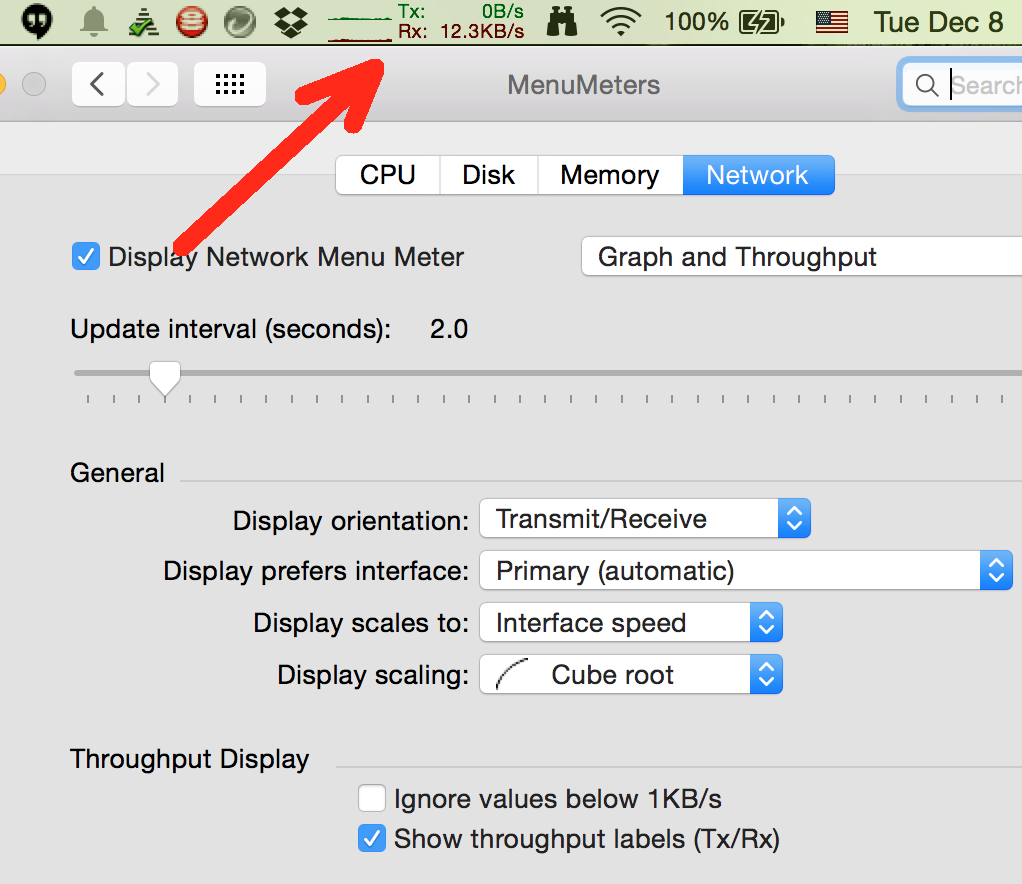Expand the Display prefers interface dropdown
The width and height of the screenshot is (1022, 884).
click(746, 571)
